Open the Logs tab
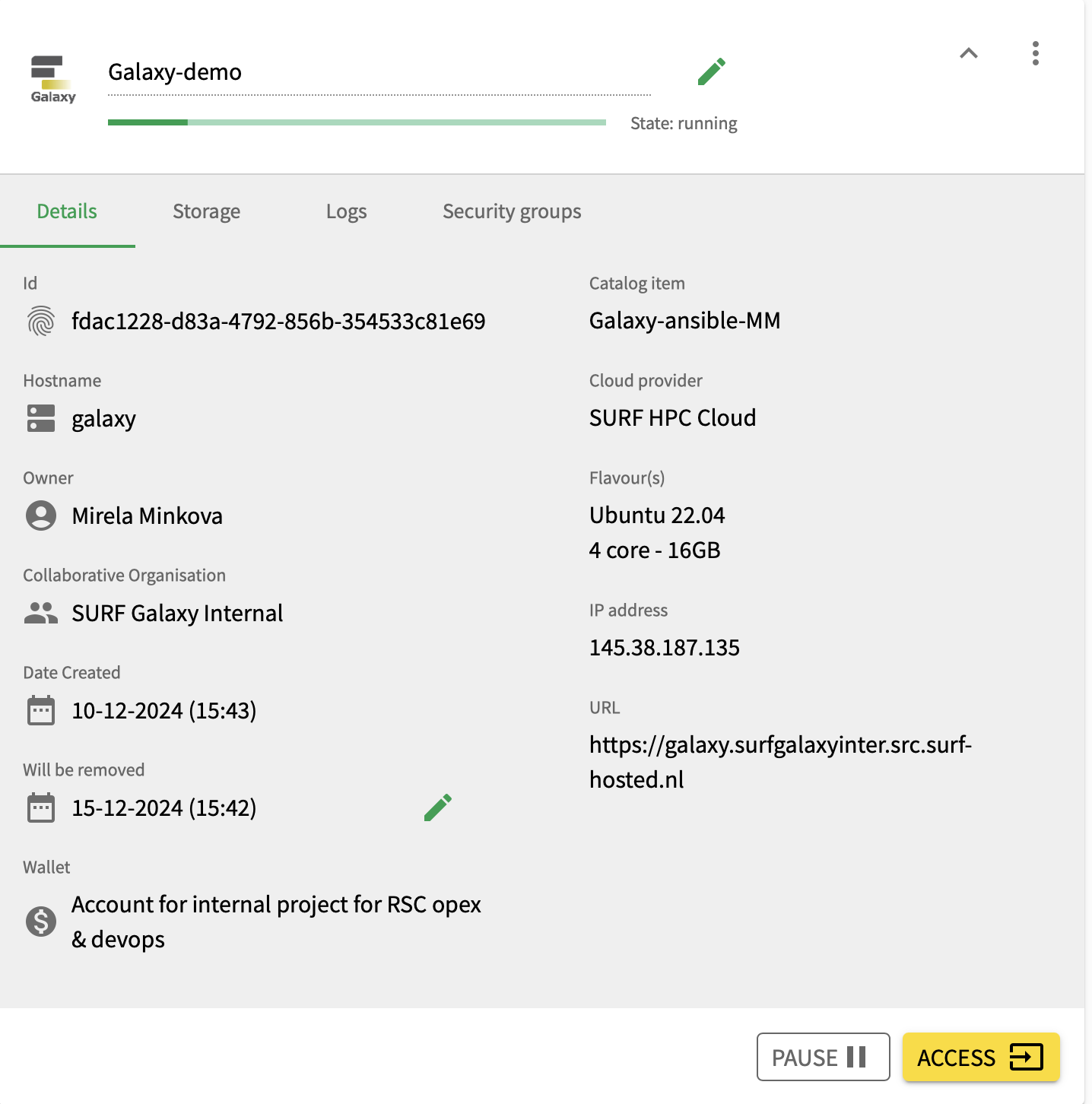 [x=346, y=211]
